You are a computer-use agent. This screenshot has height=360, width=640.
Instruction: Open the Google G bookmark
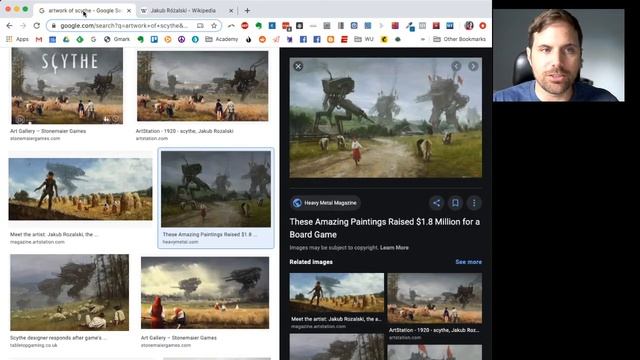point(93,39)
